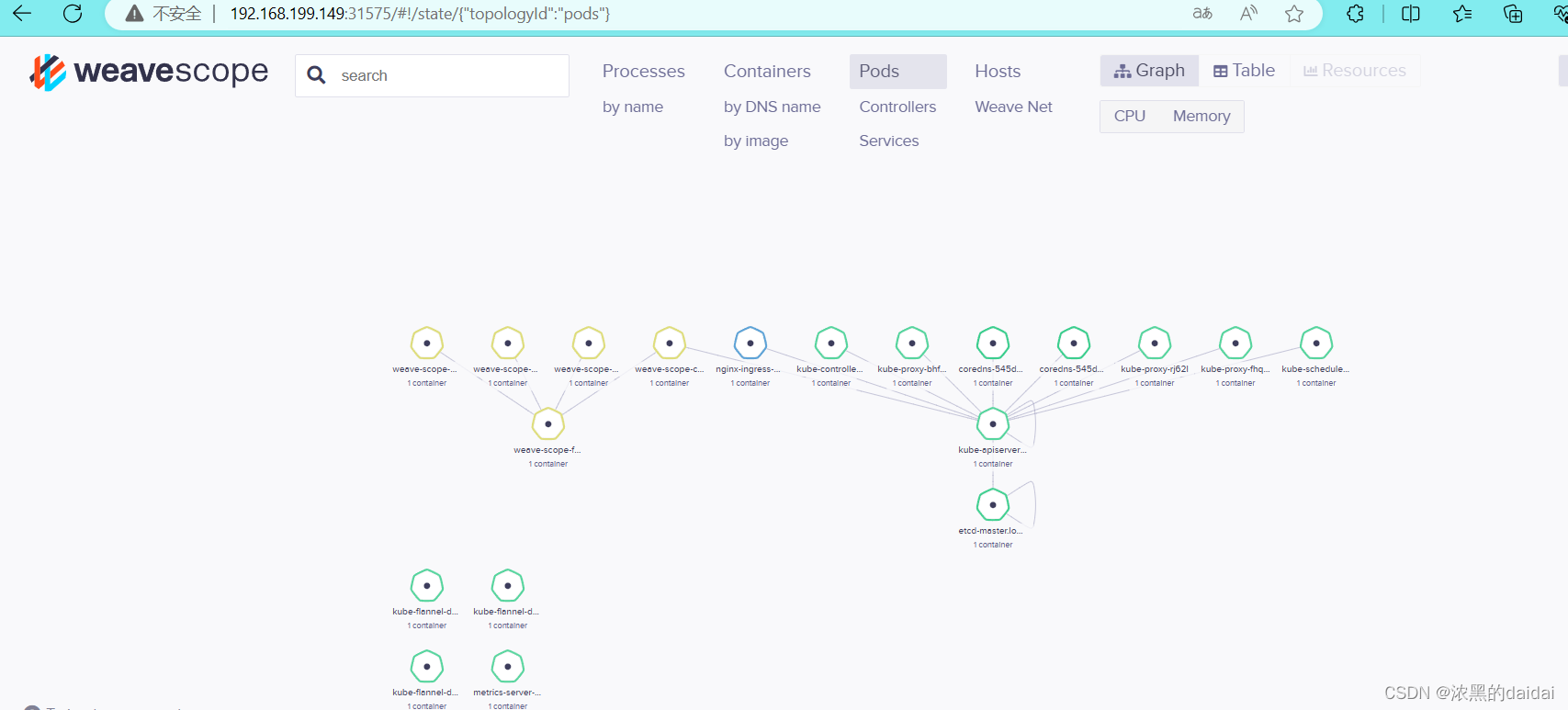Viewport: 1568px width, 710px height.
Task: Enable the Memory metric overlay
Action: tap(1201, 116)
